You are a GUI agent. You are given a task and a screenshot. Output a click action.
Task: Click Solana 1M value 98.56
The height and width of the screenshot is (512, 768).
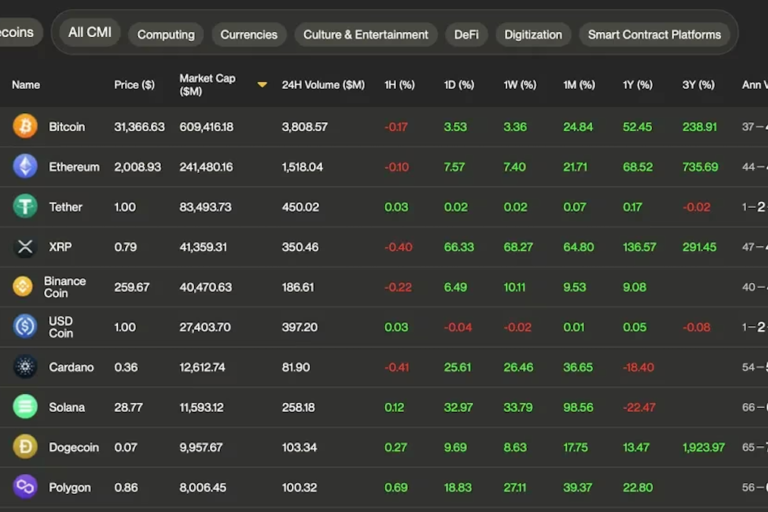(578, 407)
